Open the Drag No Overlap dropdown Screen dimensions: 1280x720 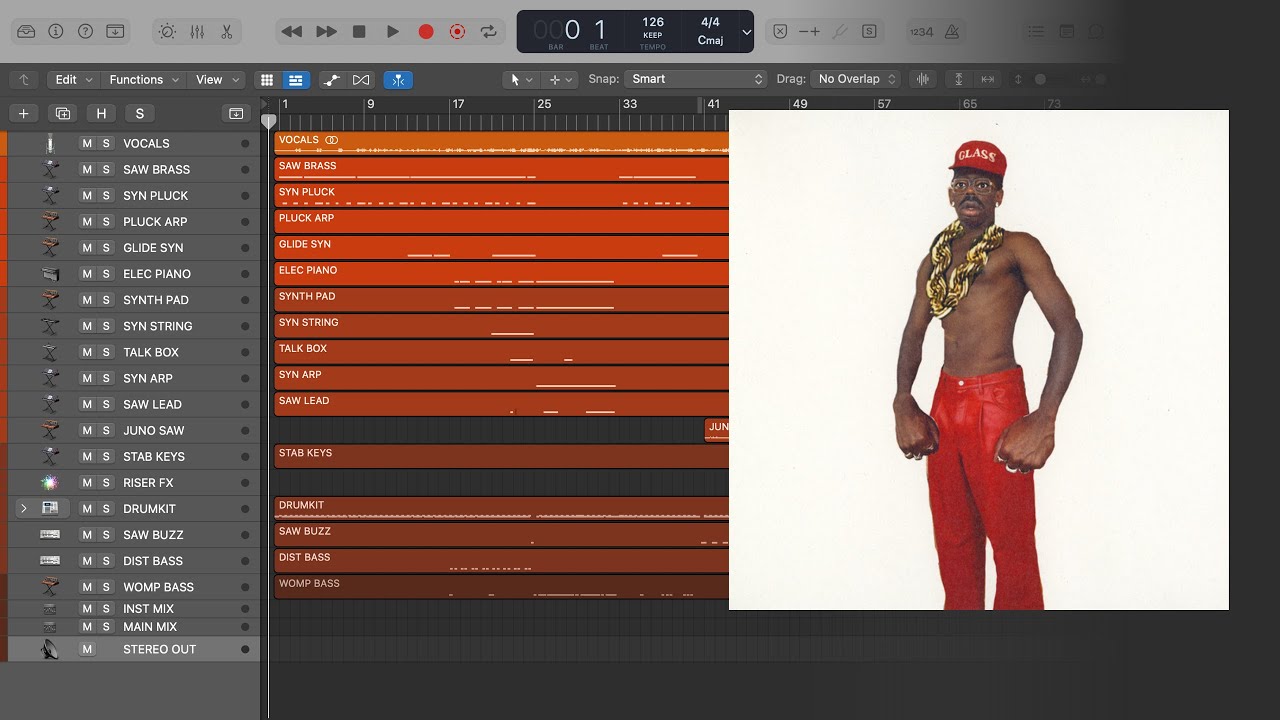tap(855, 79)
